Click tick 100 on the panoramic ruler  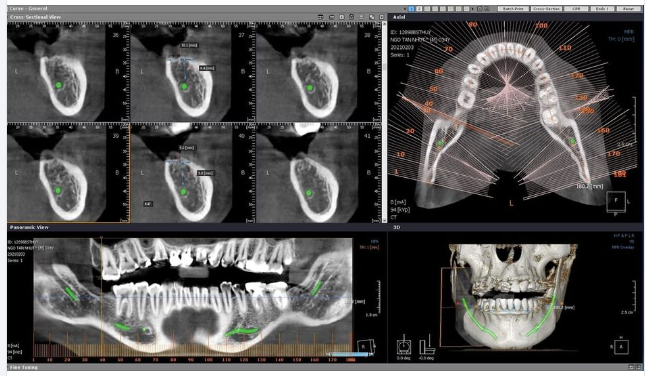(x=209, y=360)
